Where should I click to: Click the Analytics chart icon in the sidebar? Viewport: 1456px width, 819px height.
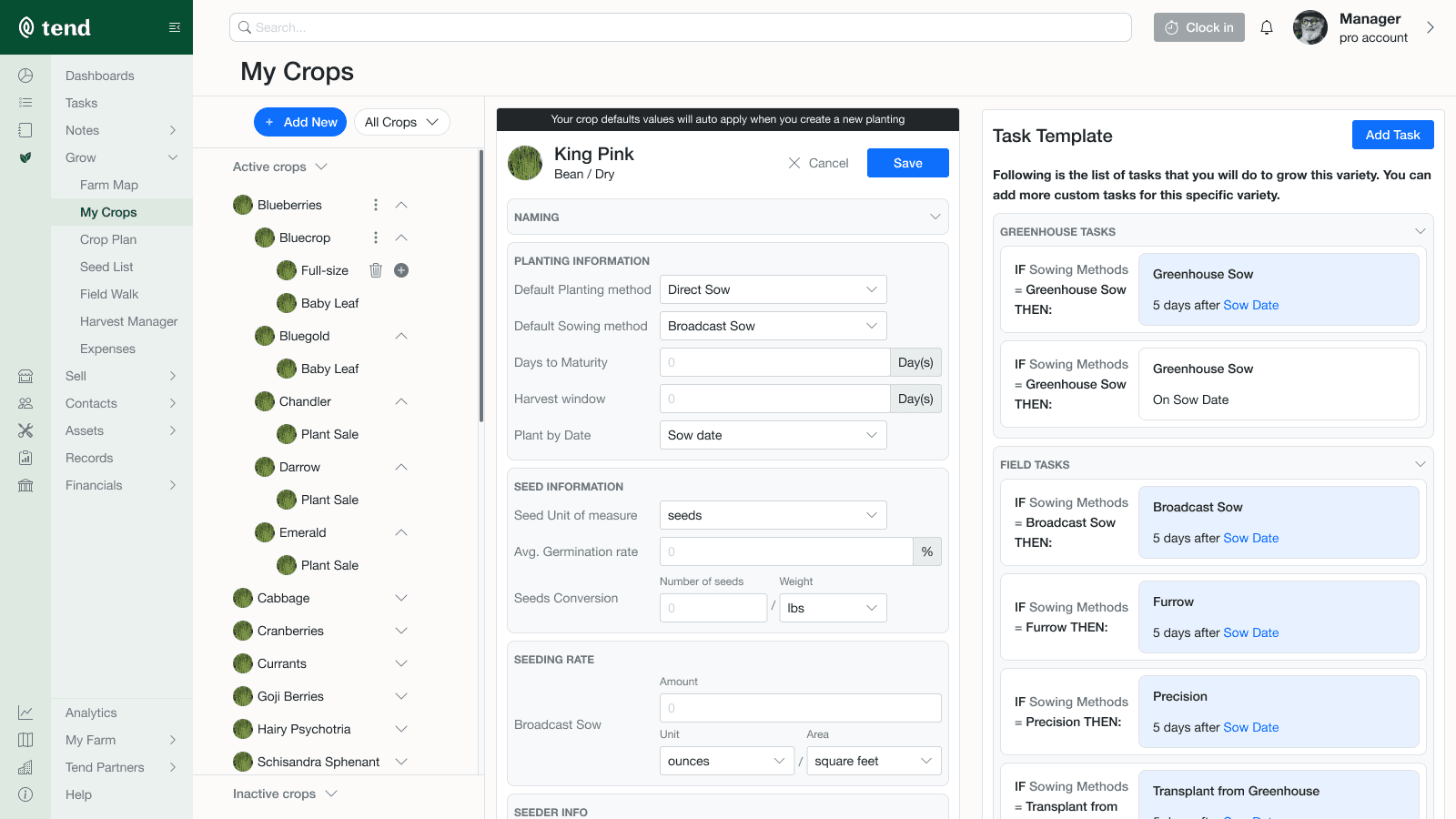[25, 713]
